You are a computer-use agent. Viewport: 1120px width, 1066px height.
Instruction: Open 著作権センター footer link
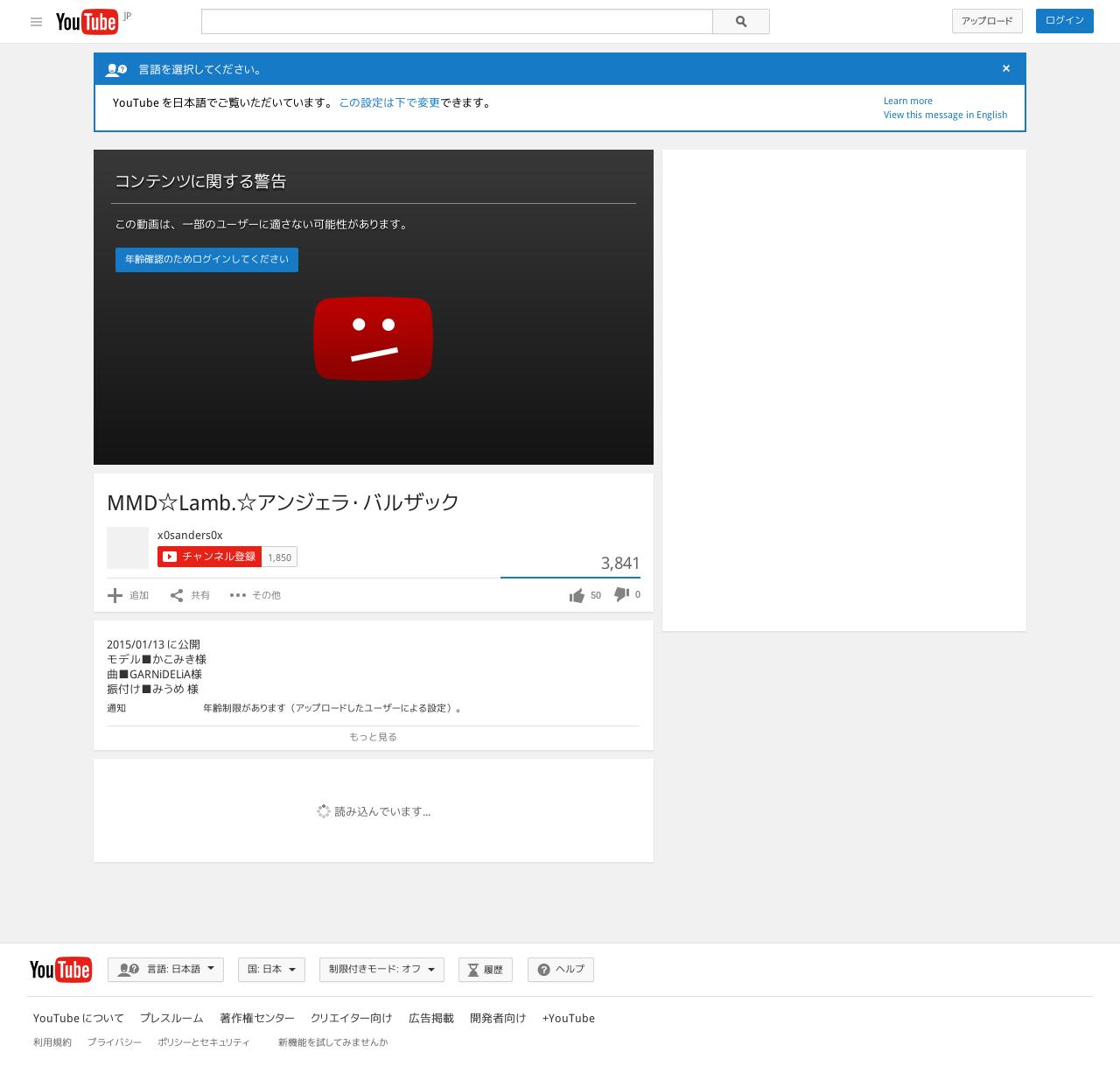click(257, 1018)
